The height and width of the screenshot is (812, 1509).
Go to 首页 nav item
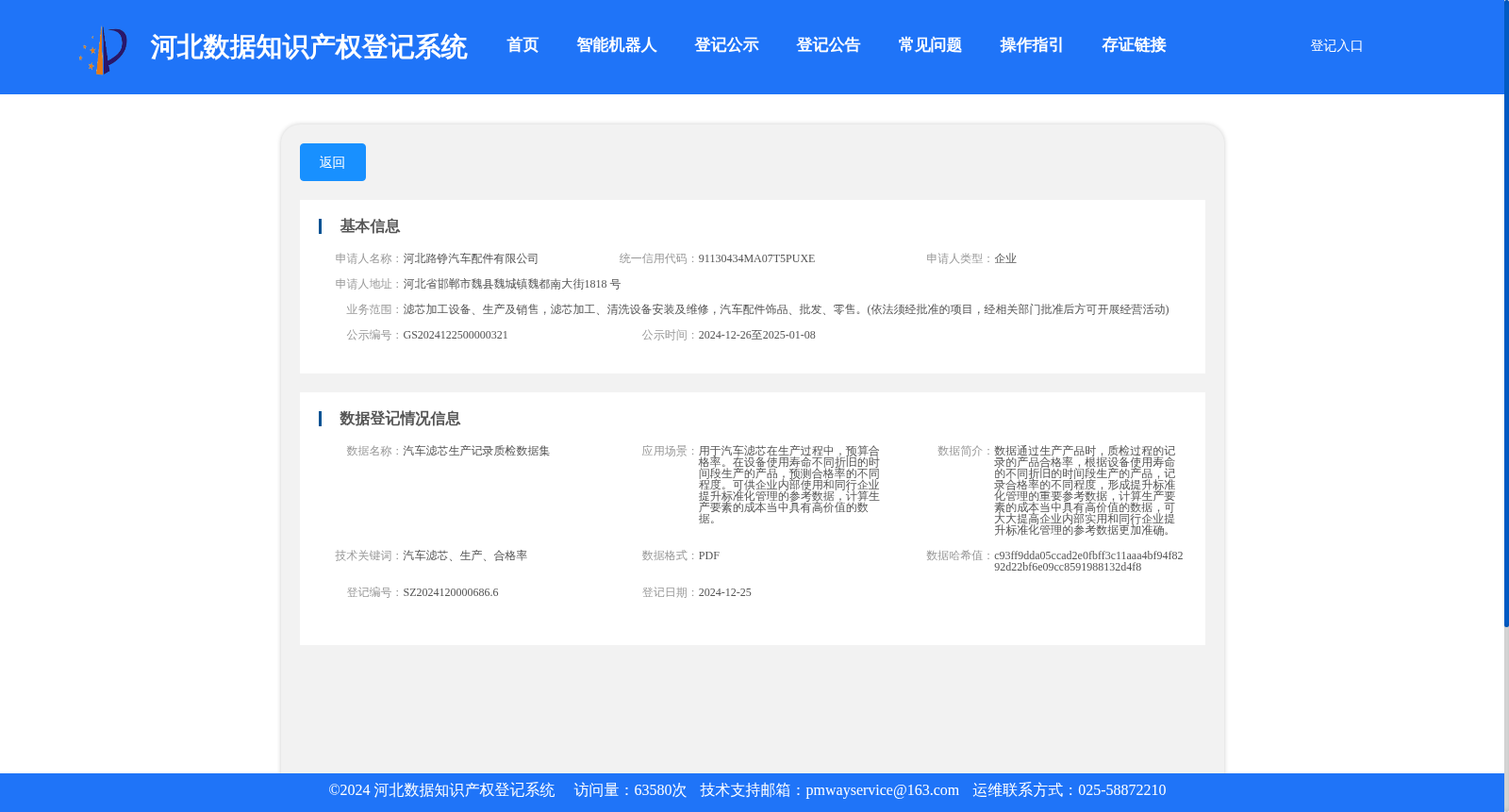[x=522, y=45]
